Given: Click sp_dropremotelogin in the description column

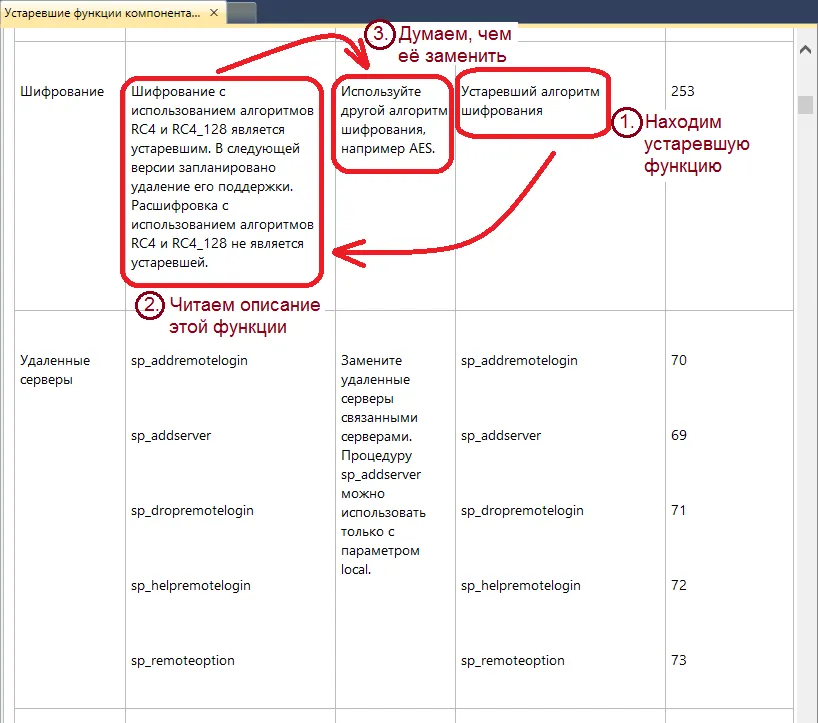Looking at the screenshot, I should coord(192,510).
